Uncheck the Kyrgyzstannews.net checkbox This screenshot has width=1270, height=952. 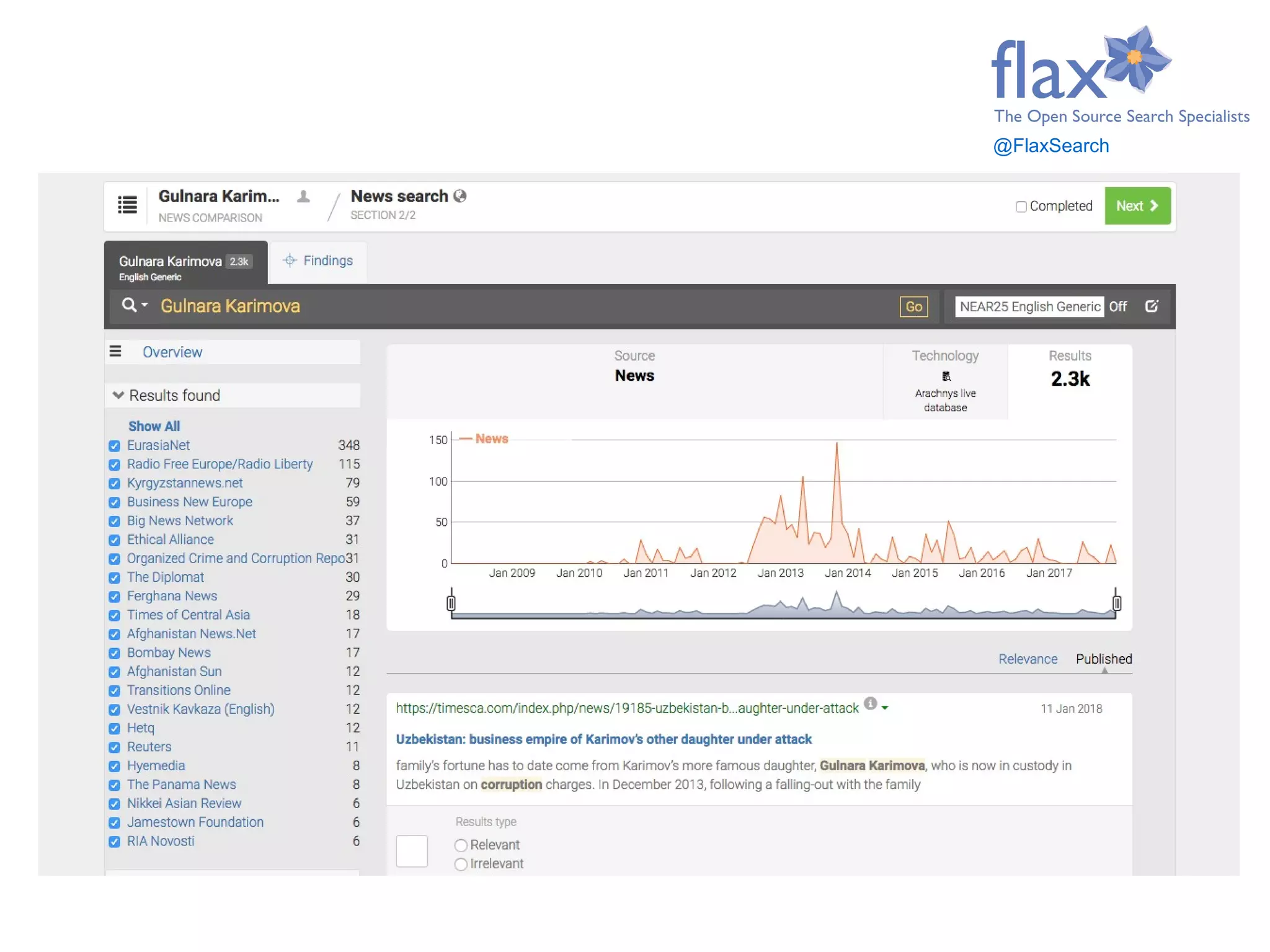click(114, 484)
